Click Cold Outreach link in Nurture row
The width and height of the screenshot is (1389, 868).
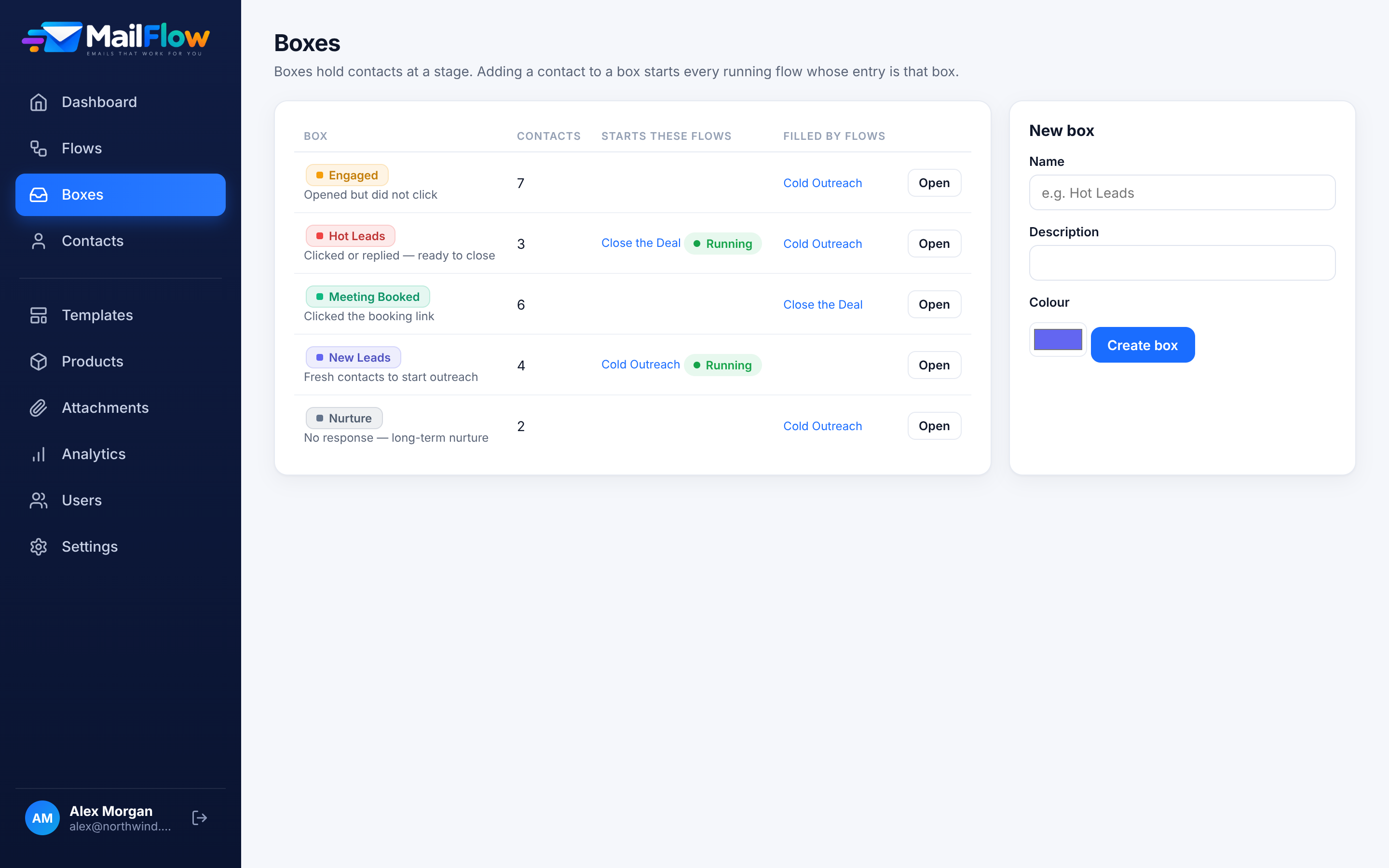(x=822, y=426)
